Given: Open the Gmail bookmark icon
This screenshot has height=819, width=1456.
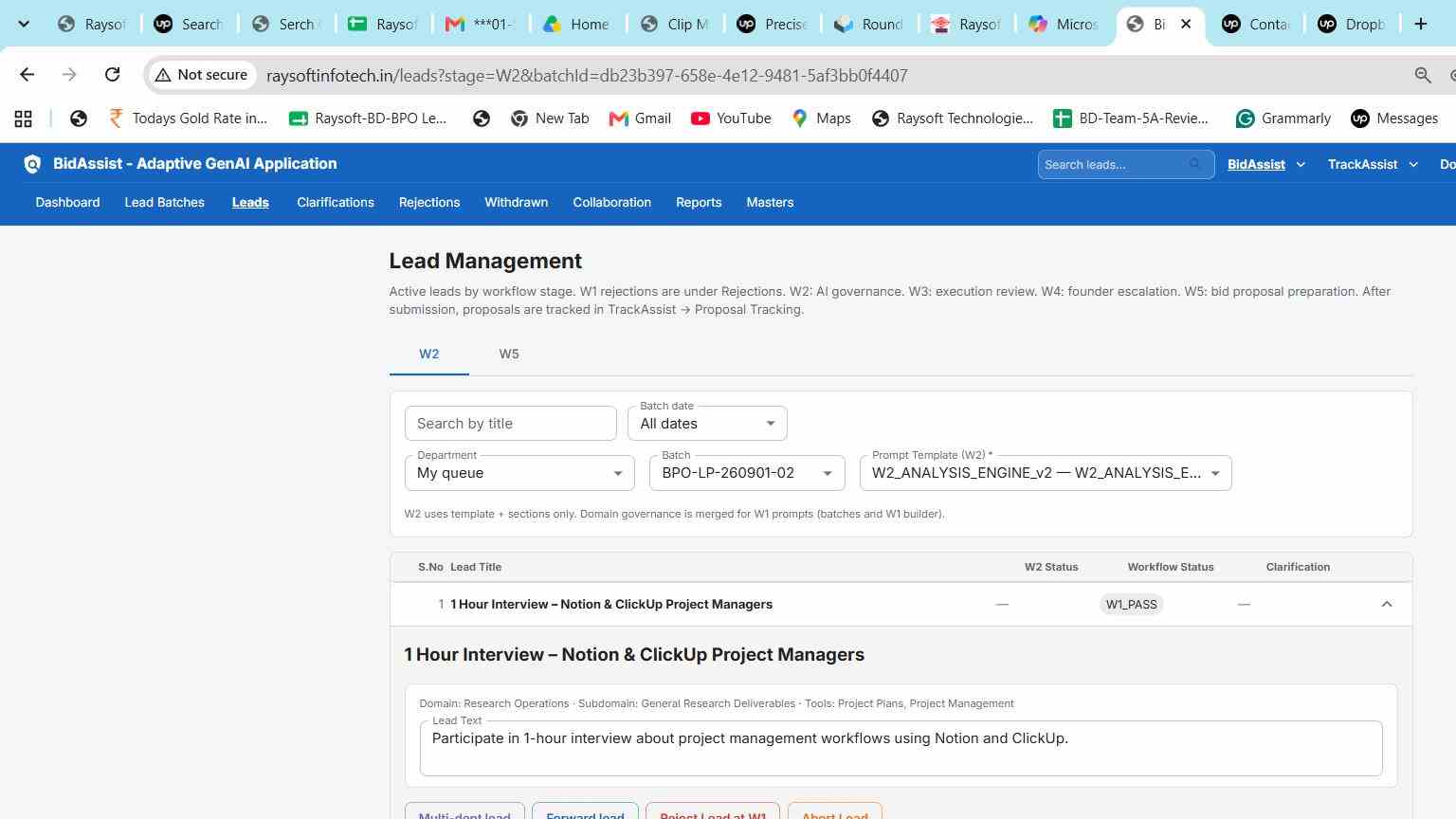Looking at the screenshot, I should tap(619, 118).
